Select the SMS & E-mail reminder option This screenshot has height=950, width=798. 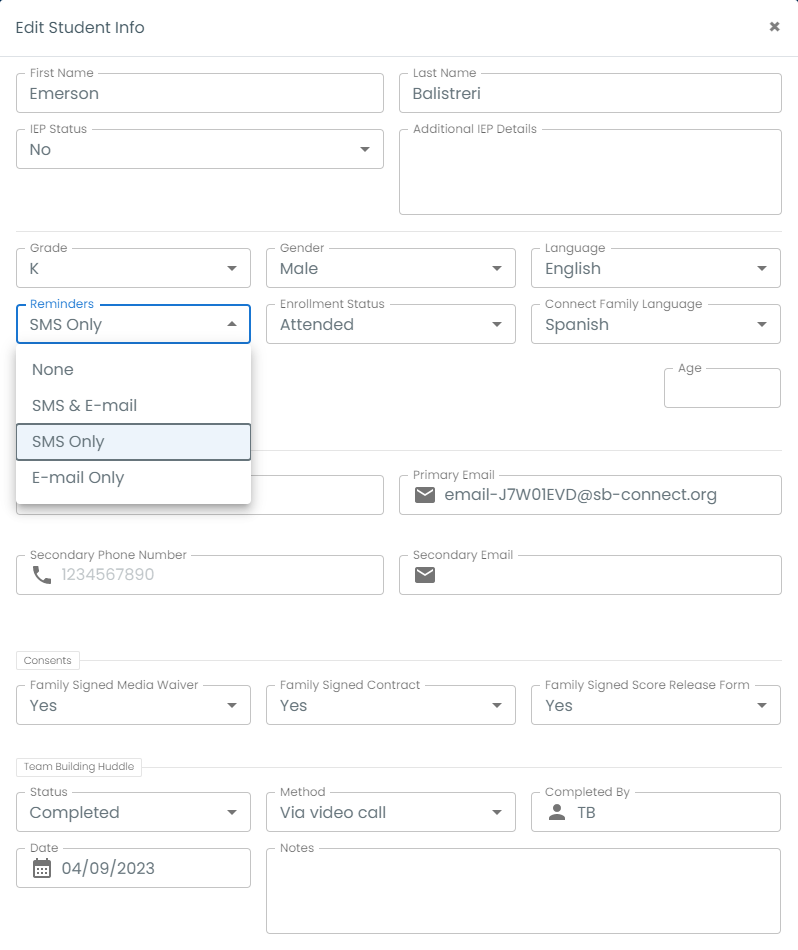click(x=84, y=406)
